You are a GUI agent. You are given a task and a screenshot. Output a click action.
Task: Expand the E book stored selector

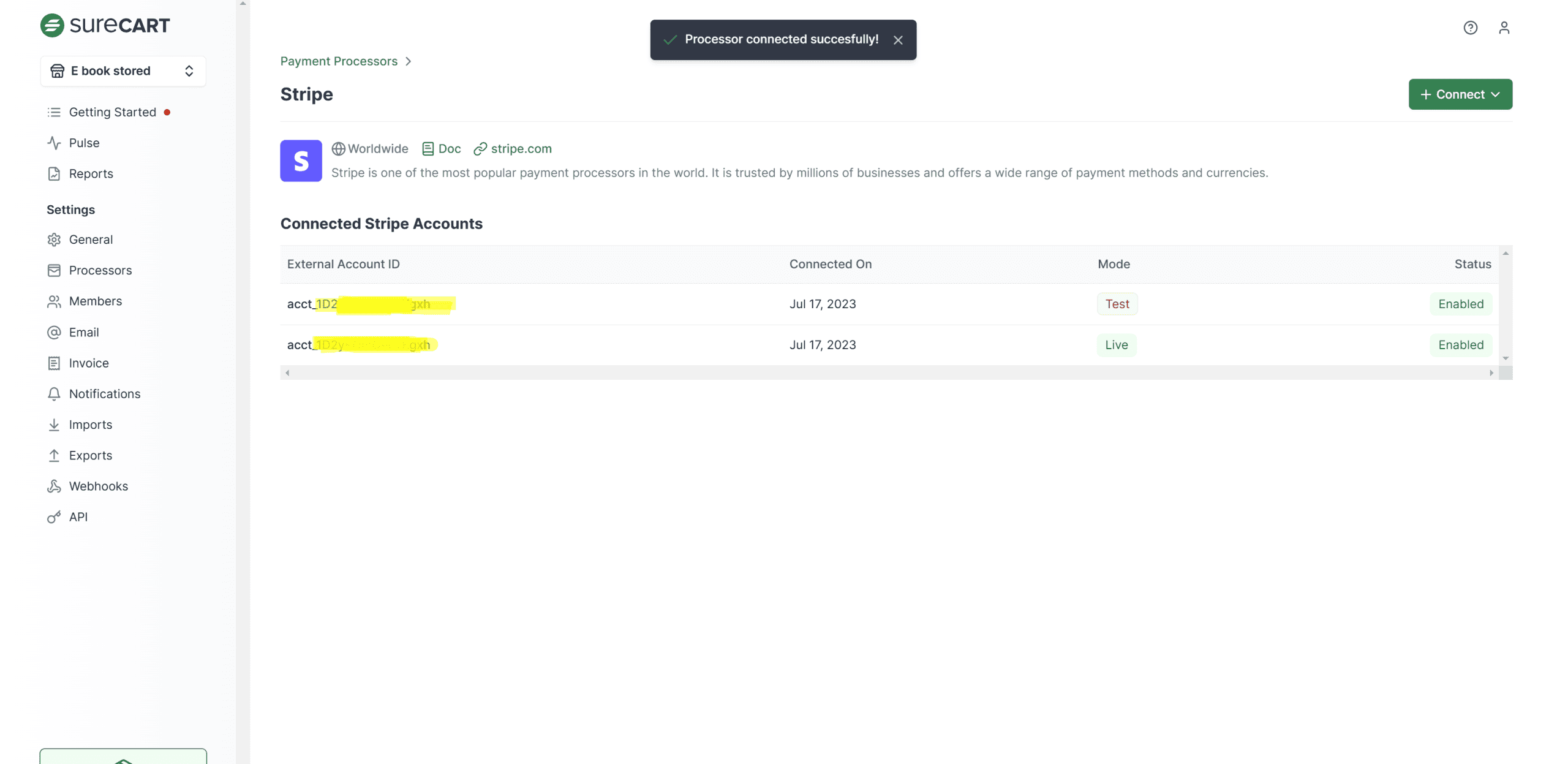pyautogui.click(x=123, y=71)
